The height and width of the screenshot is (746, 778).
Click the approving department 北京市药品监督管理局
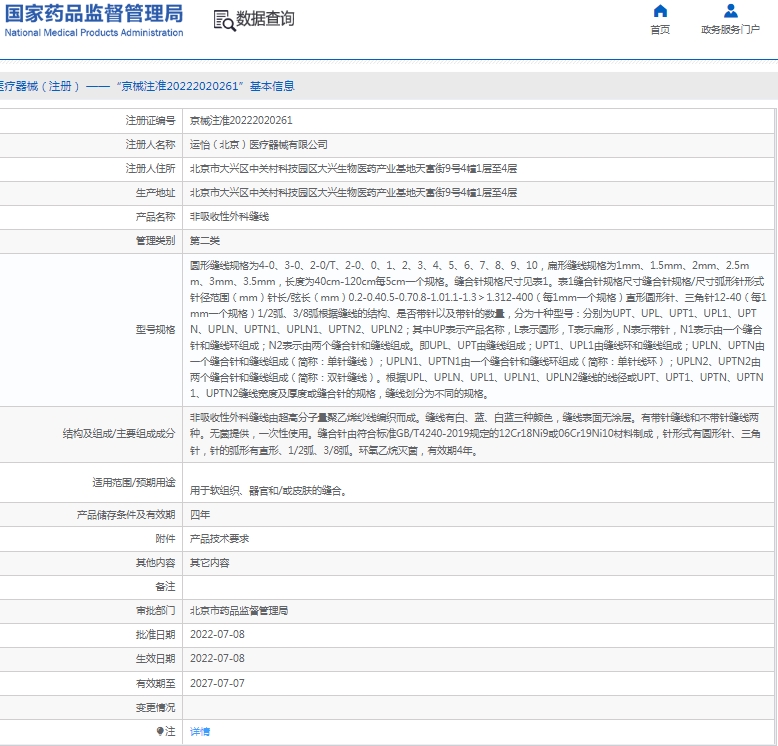(x=239, y=611)
